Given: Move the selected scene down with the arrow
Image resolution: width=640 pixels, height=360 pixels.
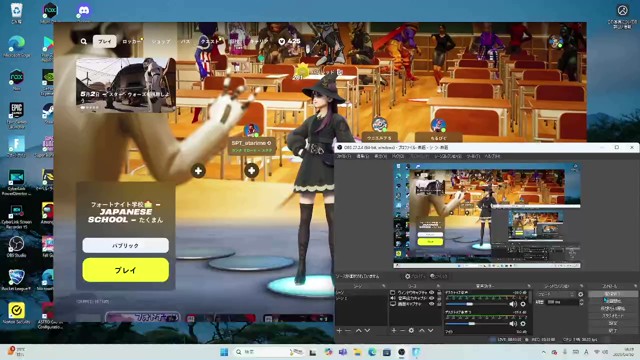Looking at the screenshot, I should click(x=367, y=330).
